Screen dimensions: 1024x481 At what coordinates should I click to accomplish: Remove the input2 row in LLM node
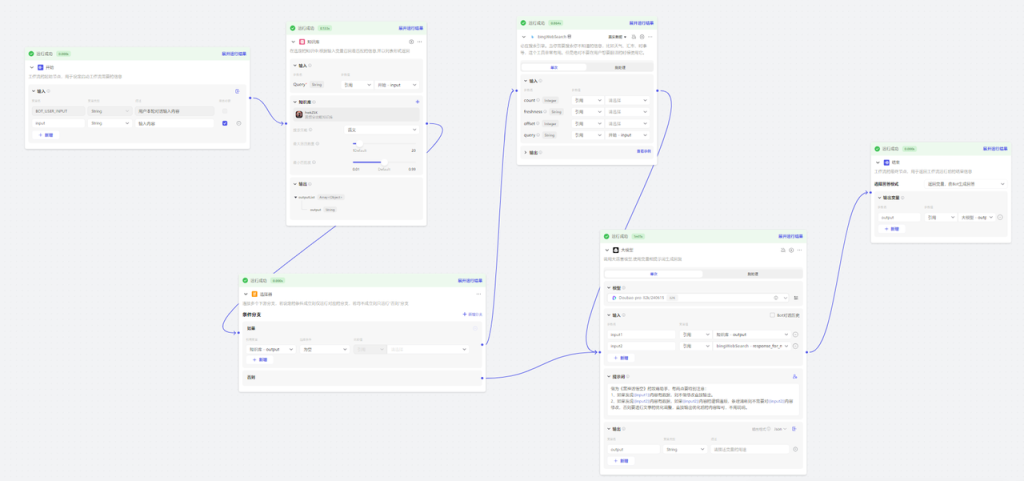point(795,346)
